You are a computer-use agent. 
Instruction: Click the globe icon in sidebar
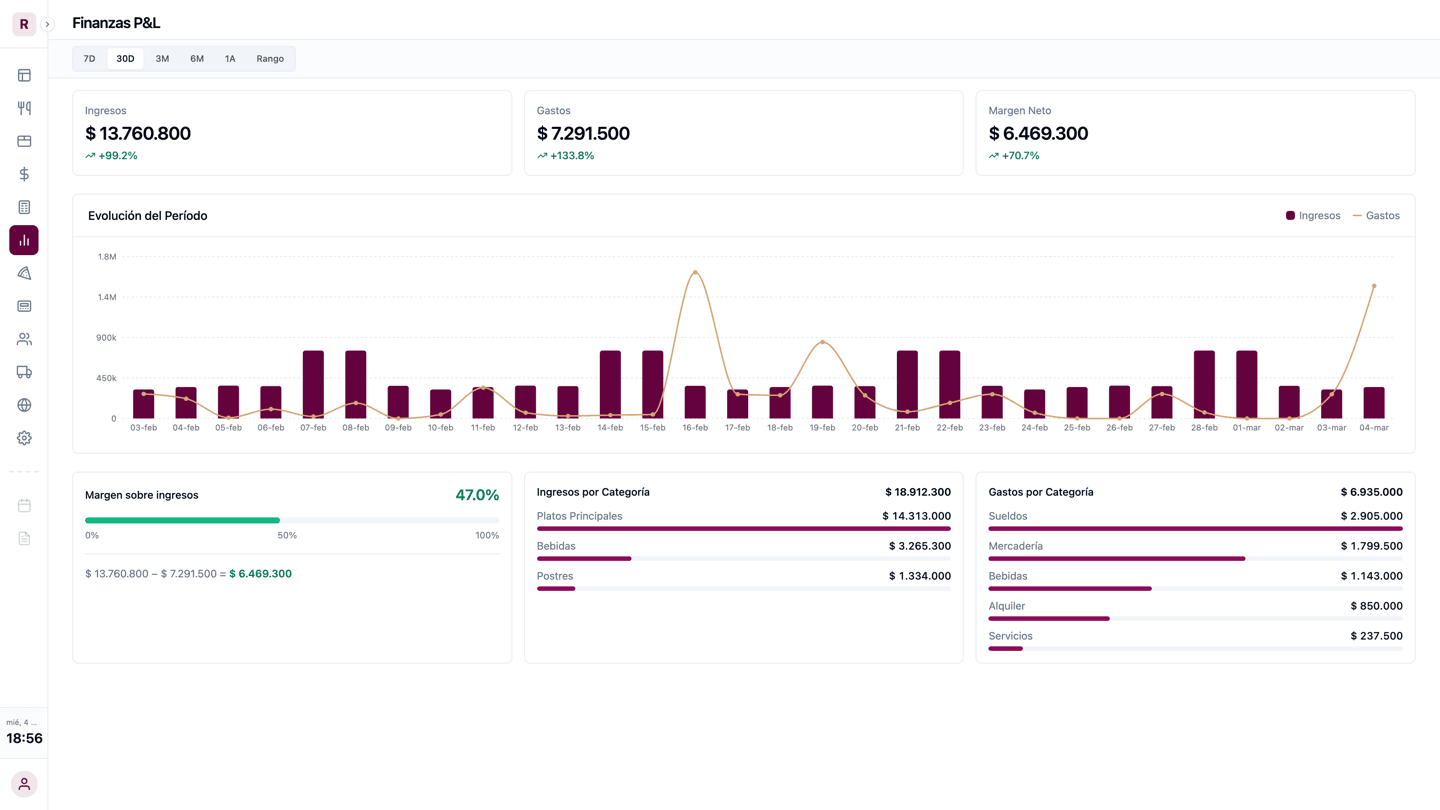[x=24, y=405]
